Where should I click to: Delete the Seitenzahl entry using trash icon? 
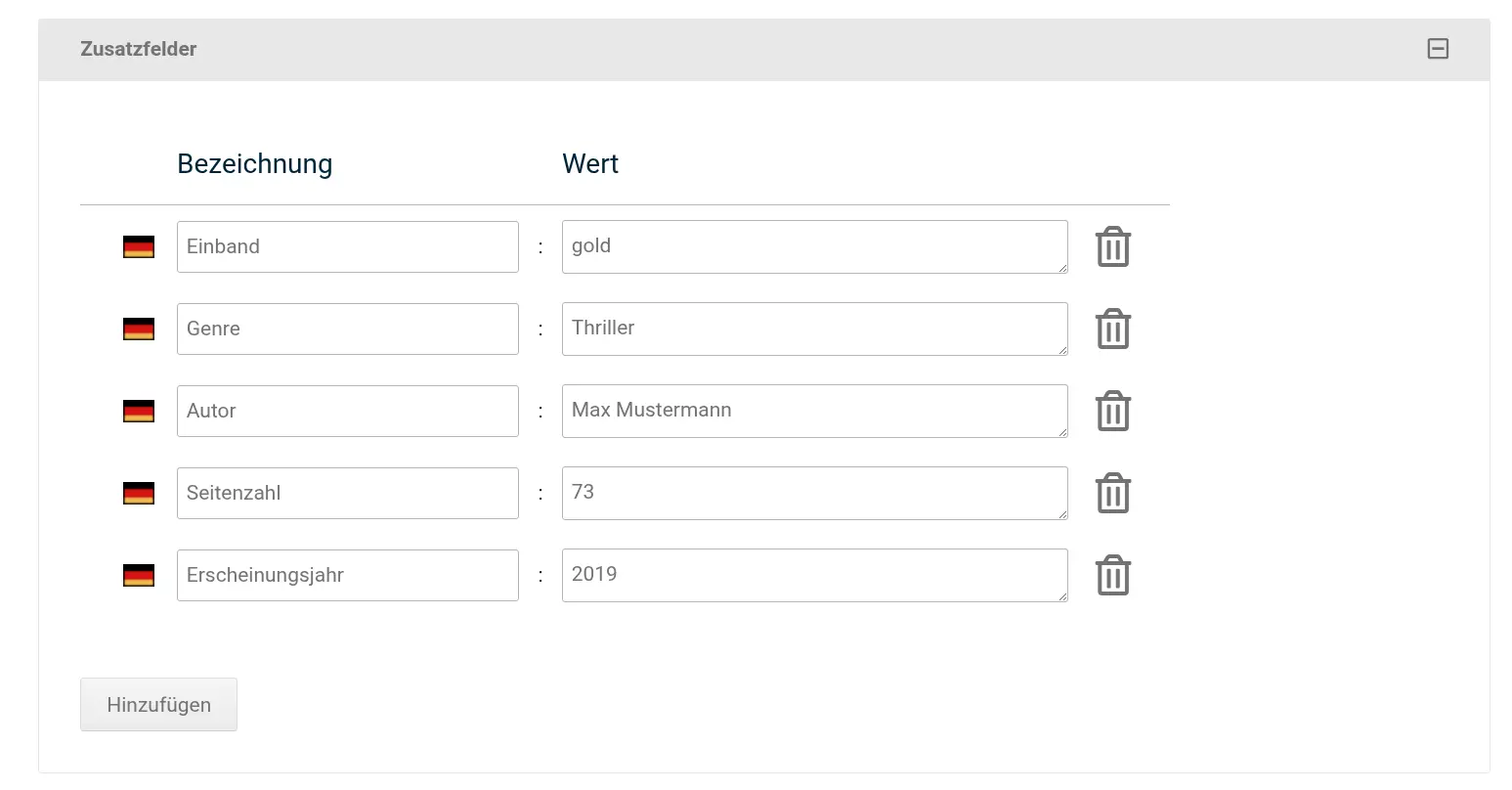(x=1112, y=493)
